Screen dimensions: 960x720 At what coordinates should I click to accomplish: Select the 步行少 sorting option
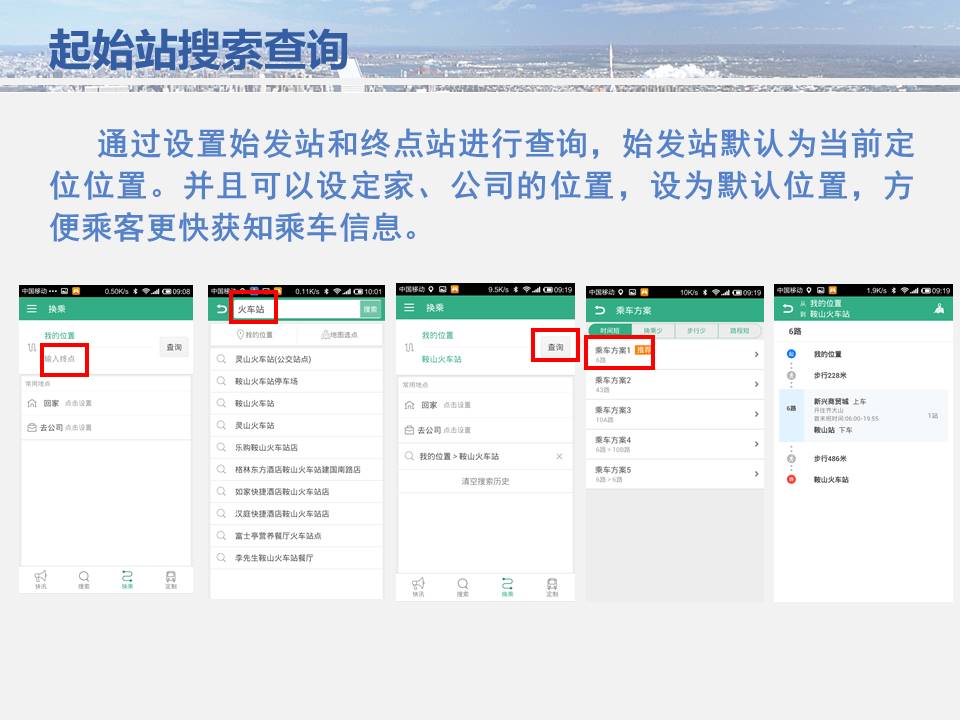[696, 330]
